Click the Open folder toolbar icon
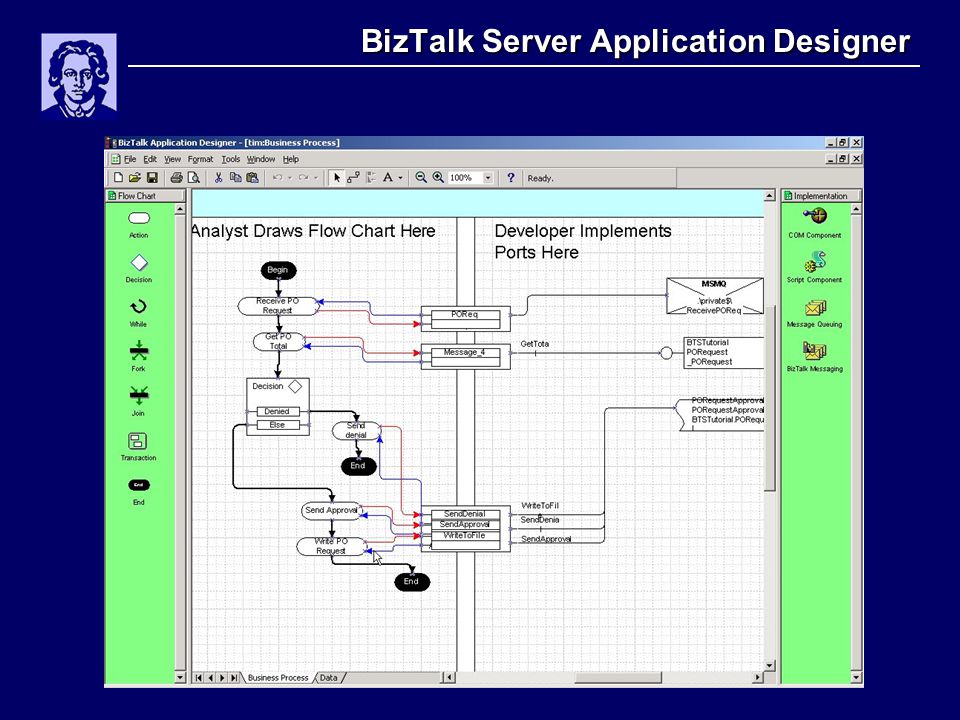Image resolution: width=960 pixels, height=720 pixels. click(x=135, y=178)
